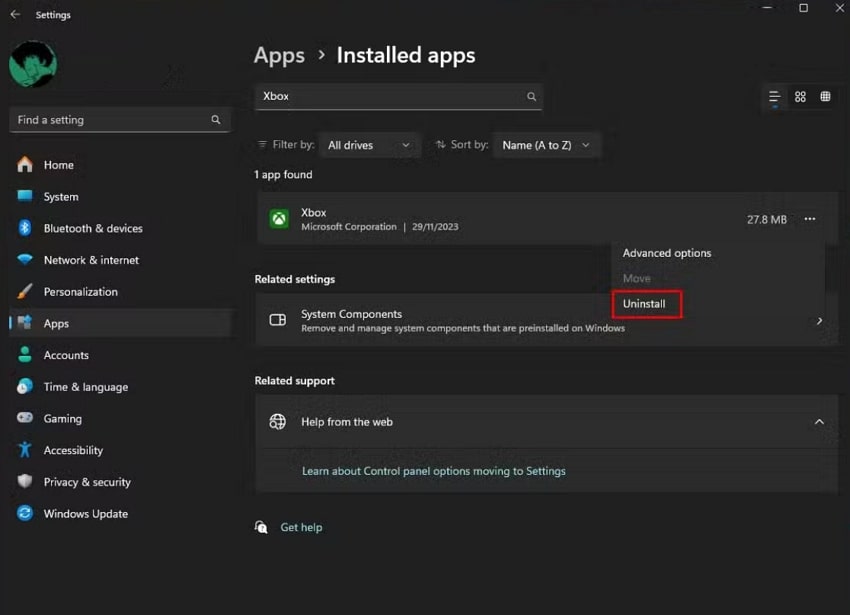This screenshot has width=850, height=615.
Task: Open Time & language settings
Action: tap(121, 387)
